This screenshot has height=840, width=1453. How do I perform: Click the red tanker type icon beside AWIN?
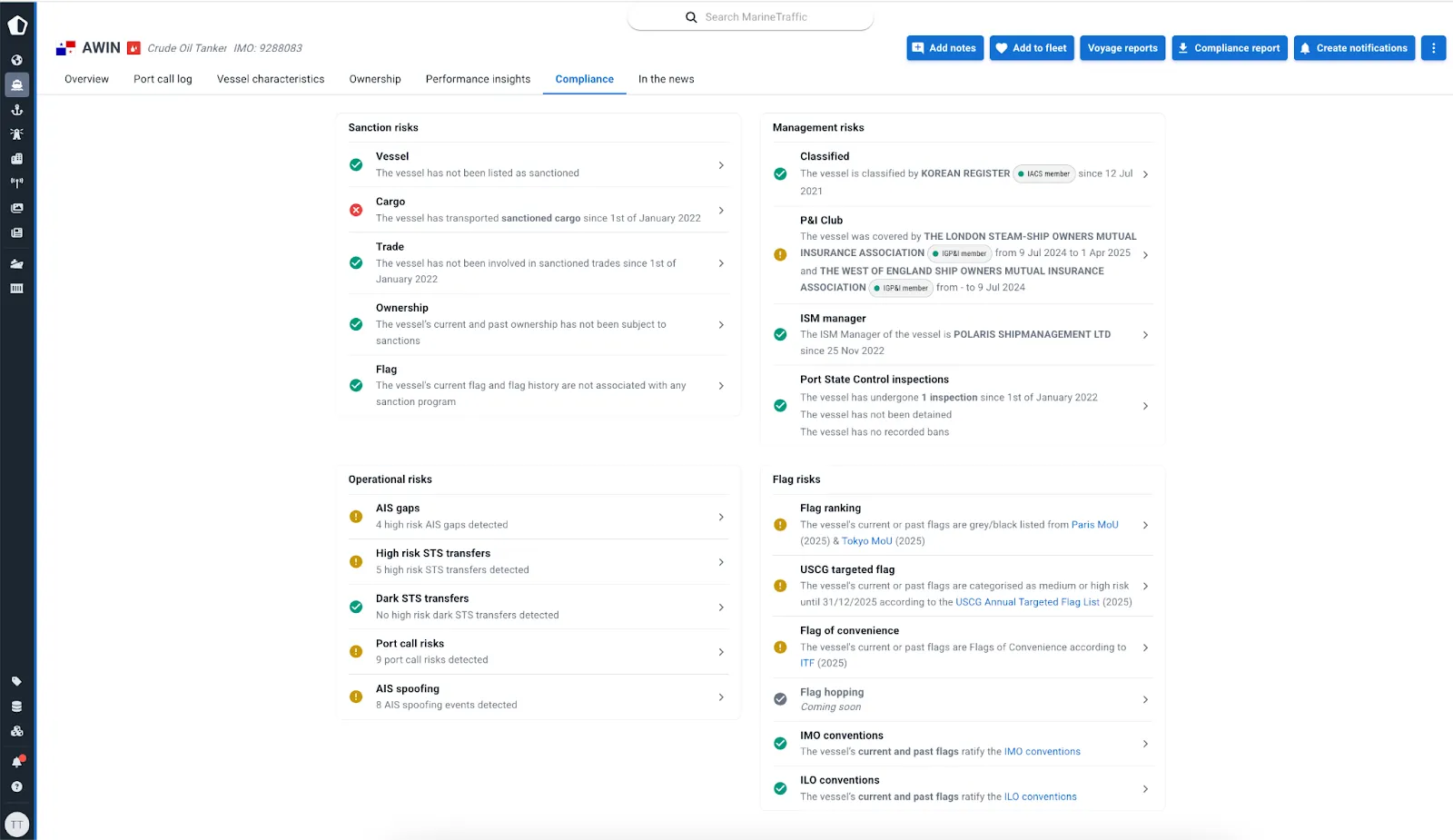click(133, 48)
